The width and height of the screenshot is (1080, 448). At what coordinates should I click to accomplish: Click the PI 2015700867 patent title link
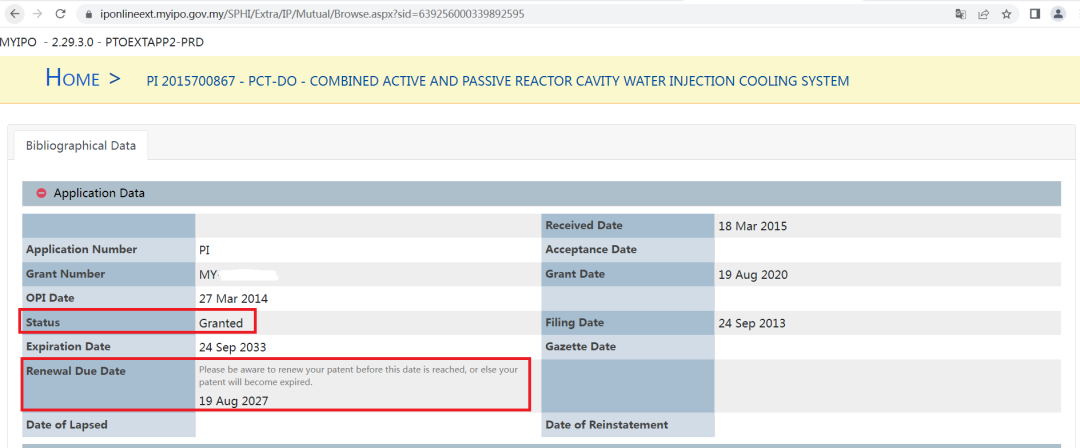click(498, 81)
